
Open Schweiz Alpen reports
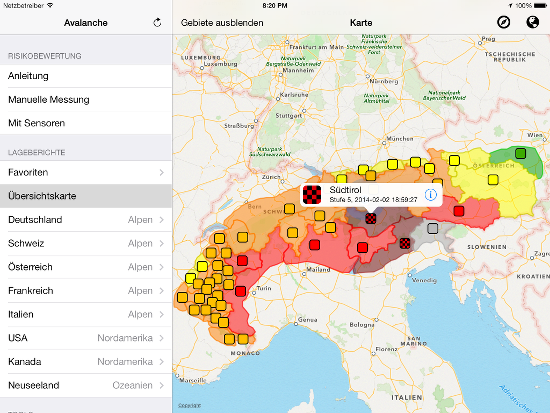coord(86,243)
